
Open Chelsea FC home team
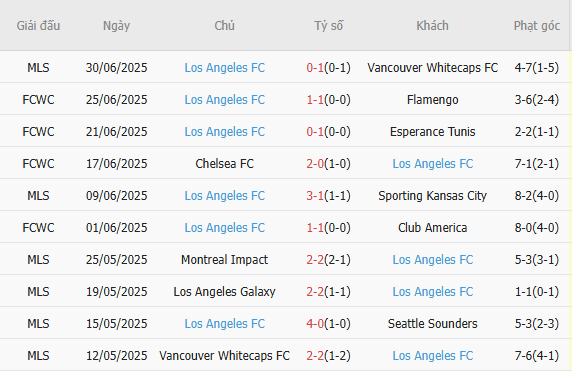[x=225, y=164]
